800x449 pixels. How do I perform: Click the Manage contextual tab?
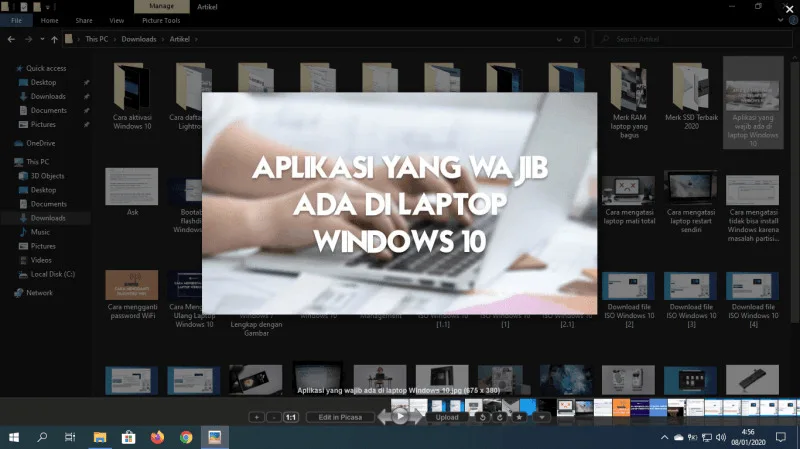162,6
